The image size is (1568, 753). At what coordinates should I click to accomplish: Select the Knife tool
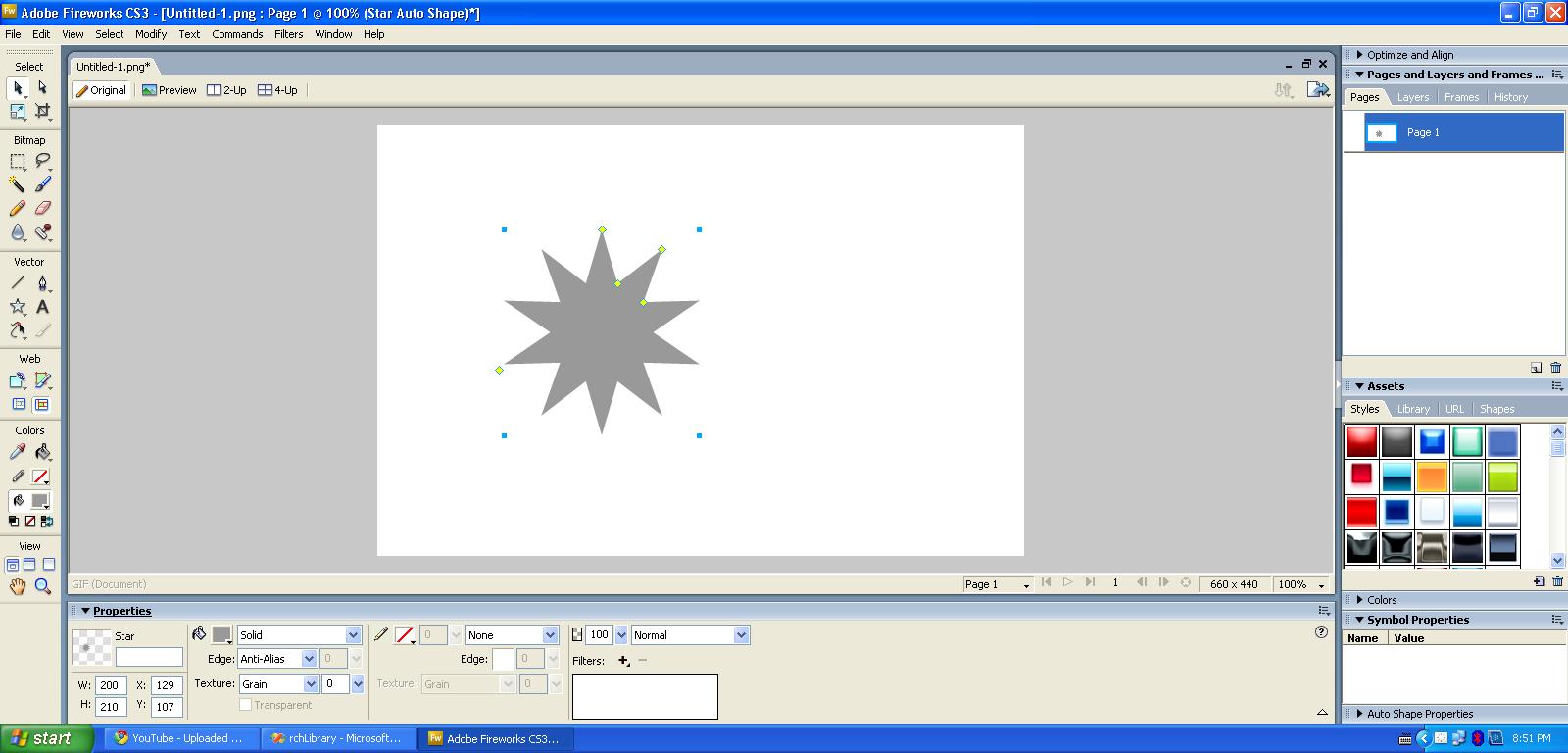42,330
